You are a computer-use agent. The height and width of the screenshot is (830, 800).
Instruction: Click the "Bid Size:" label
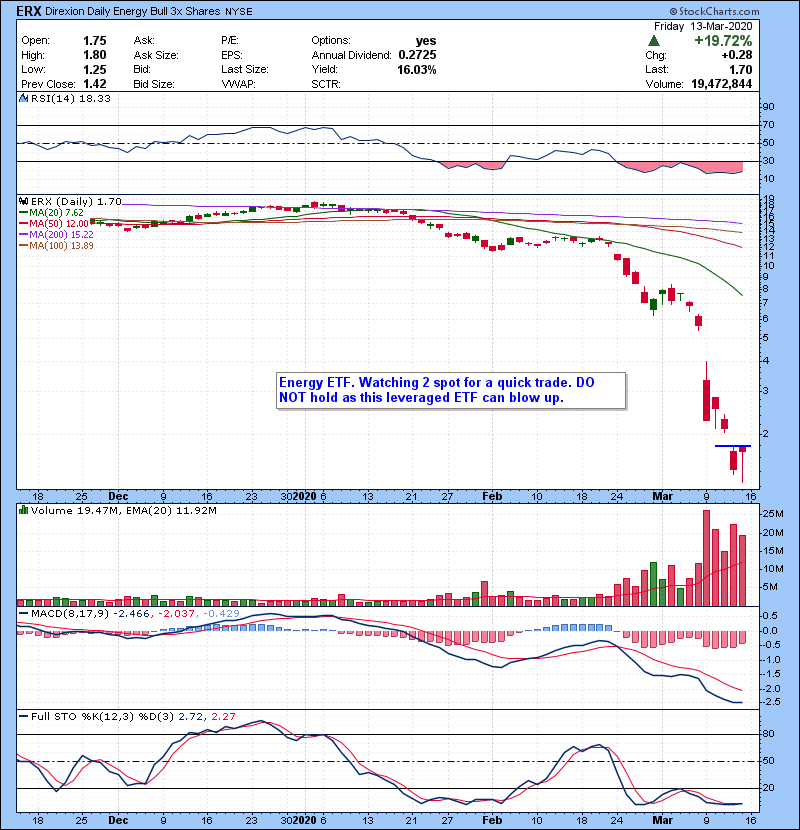[154, 84]
